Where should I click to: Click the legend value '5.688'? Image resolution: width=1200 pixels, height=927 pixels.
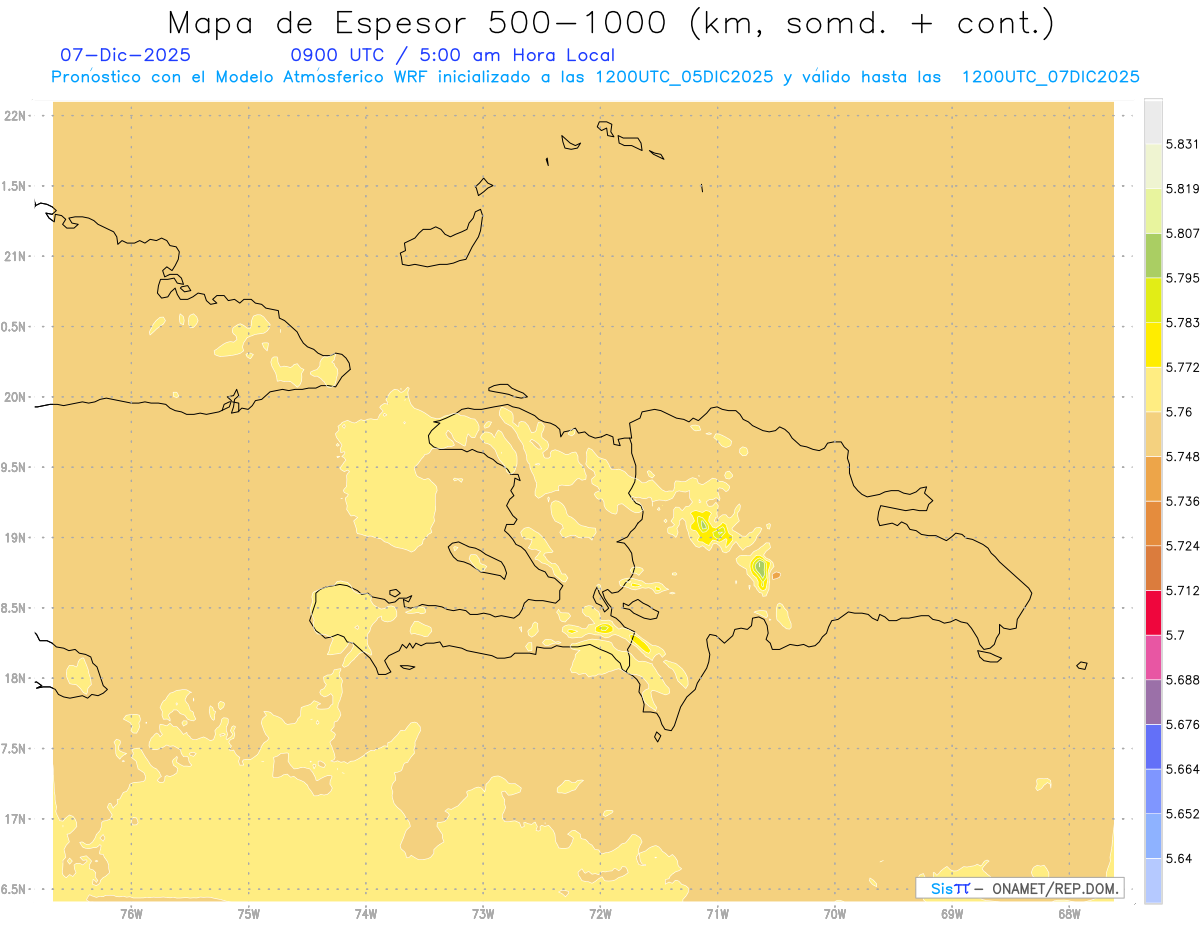[1183, 680]
